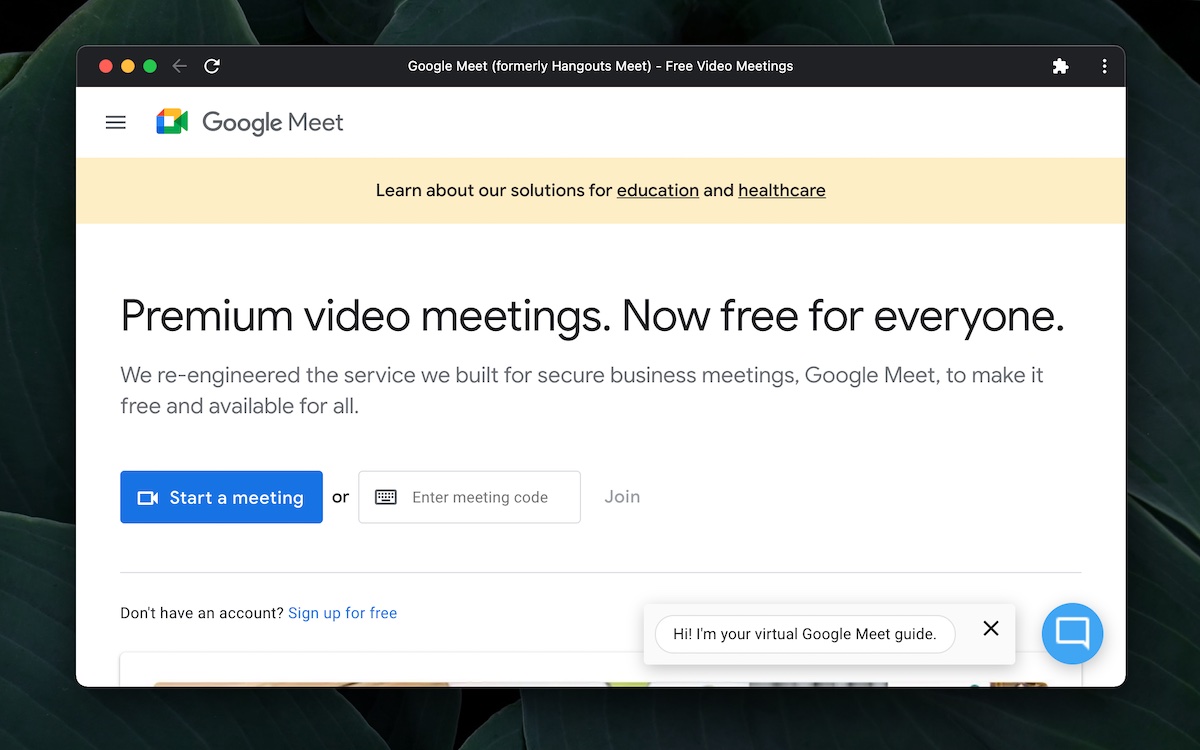Reload the current page

click(212, 65)
